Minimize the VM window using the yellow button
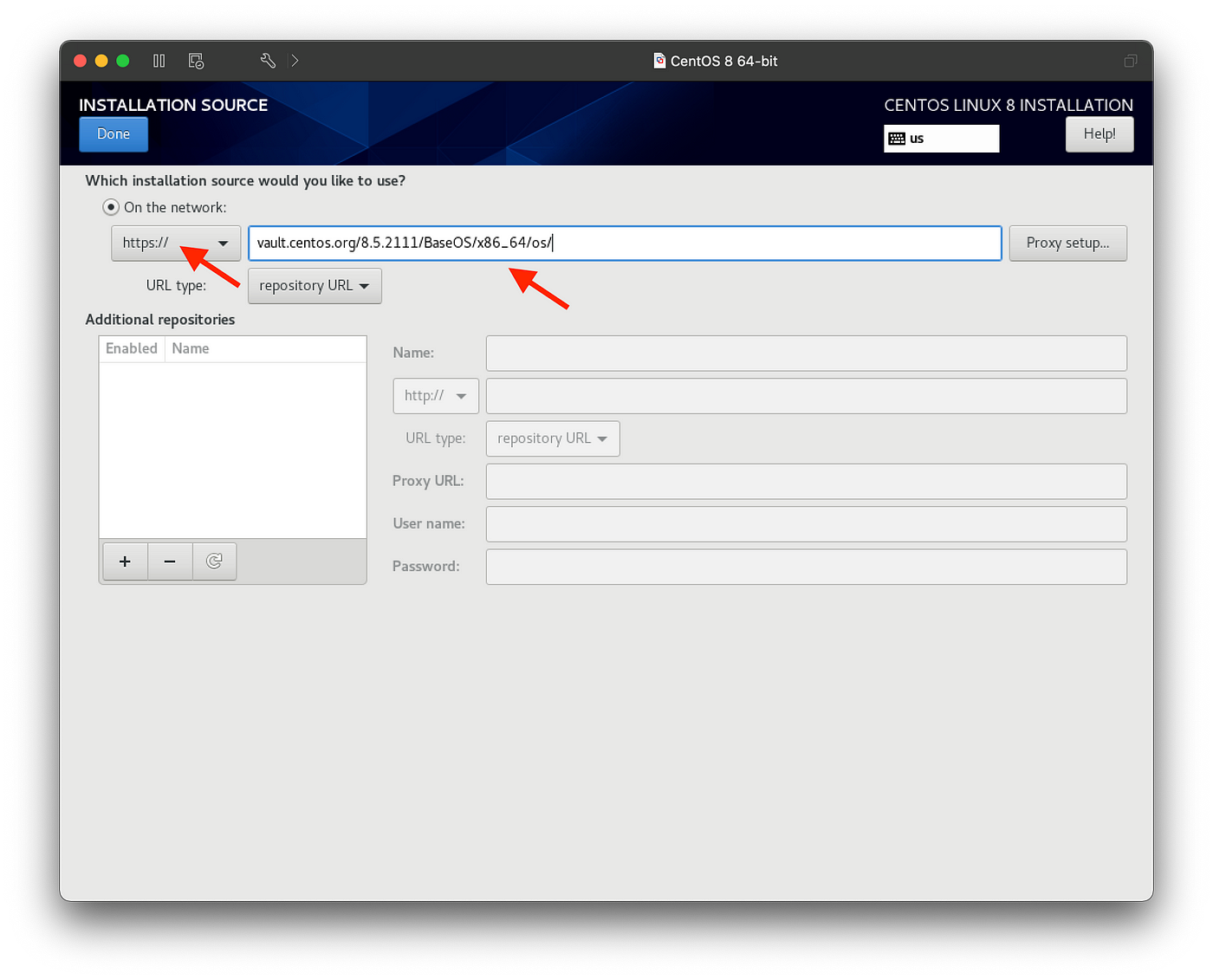Screen dimensions: 1213x980 [101, 61]
